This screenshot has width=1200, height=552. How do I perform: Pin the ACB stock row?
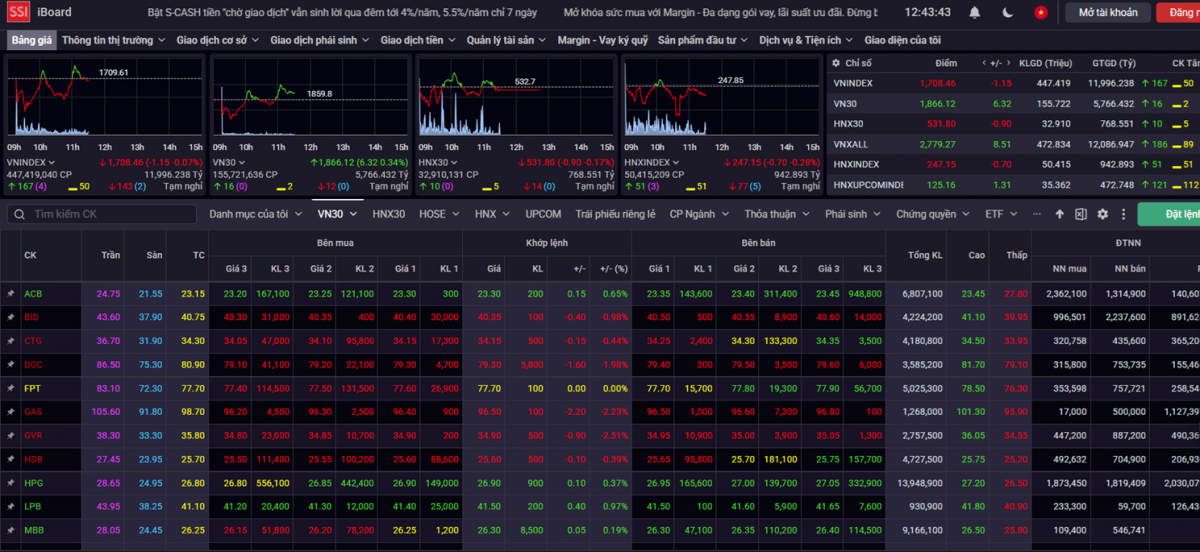pyautogui.click(x=11, y=294)
